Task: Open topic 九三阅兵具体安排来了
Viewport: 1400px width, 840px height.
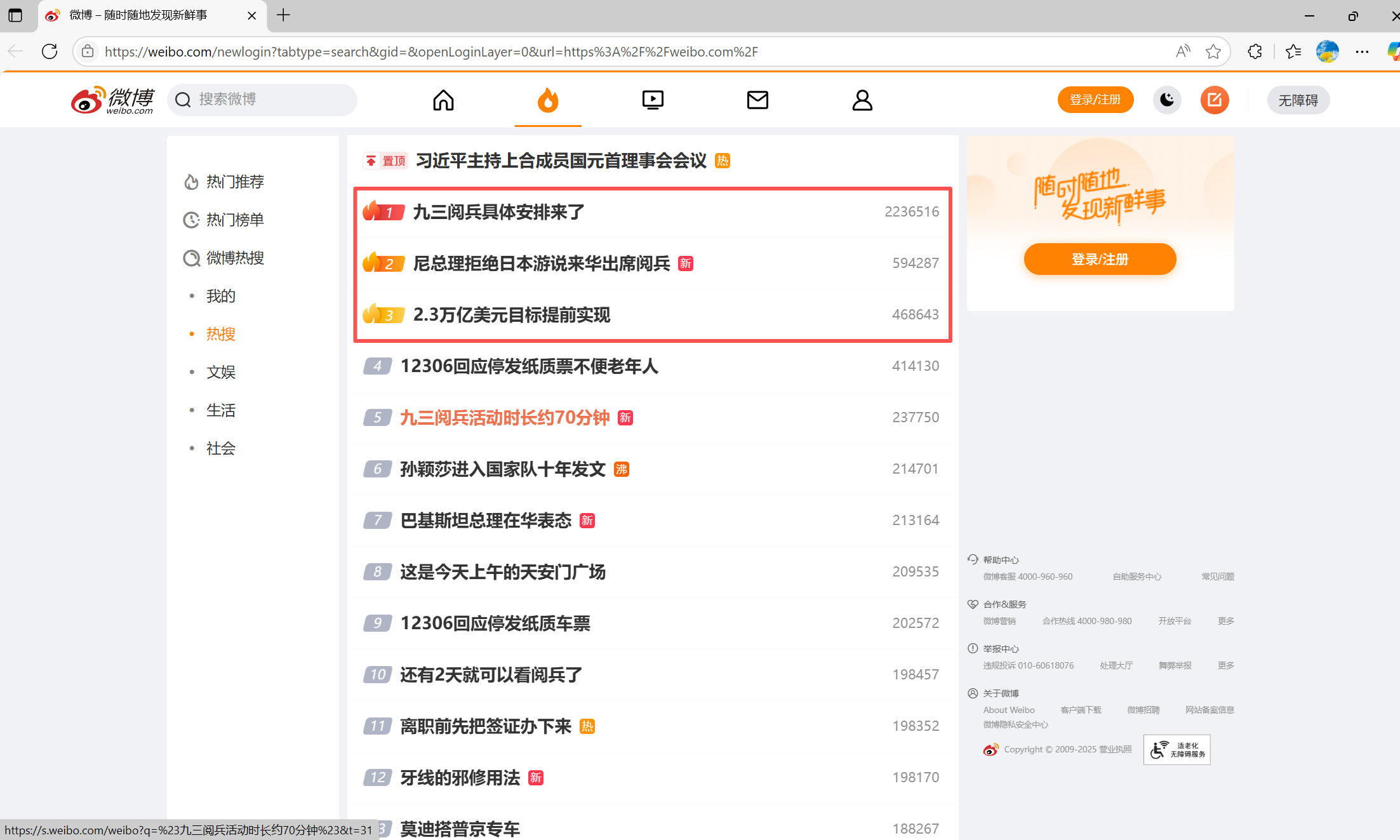Action: (x=498, y=212)
